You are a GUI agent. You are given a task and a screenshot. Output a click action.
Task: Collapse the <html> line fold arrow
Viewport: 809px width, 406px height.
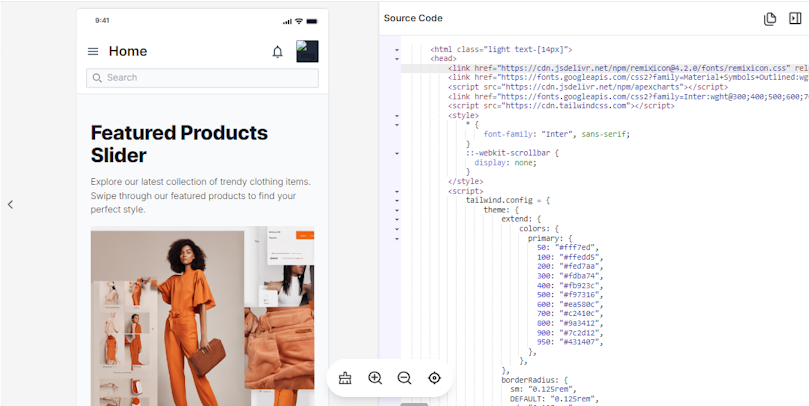point(397,50)
